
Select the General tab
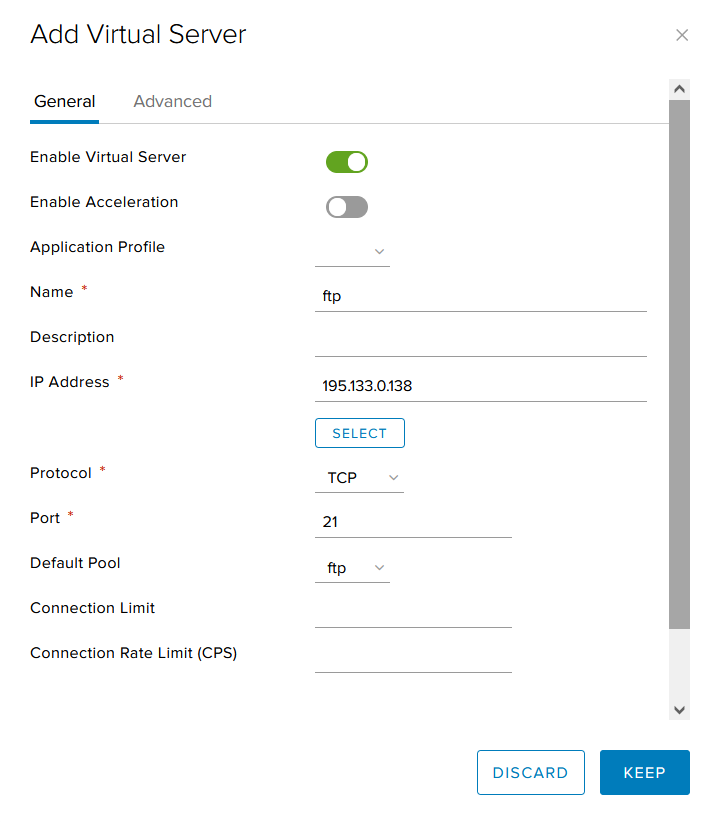[x=64, y=101]
